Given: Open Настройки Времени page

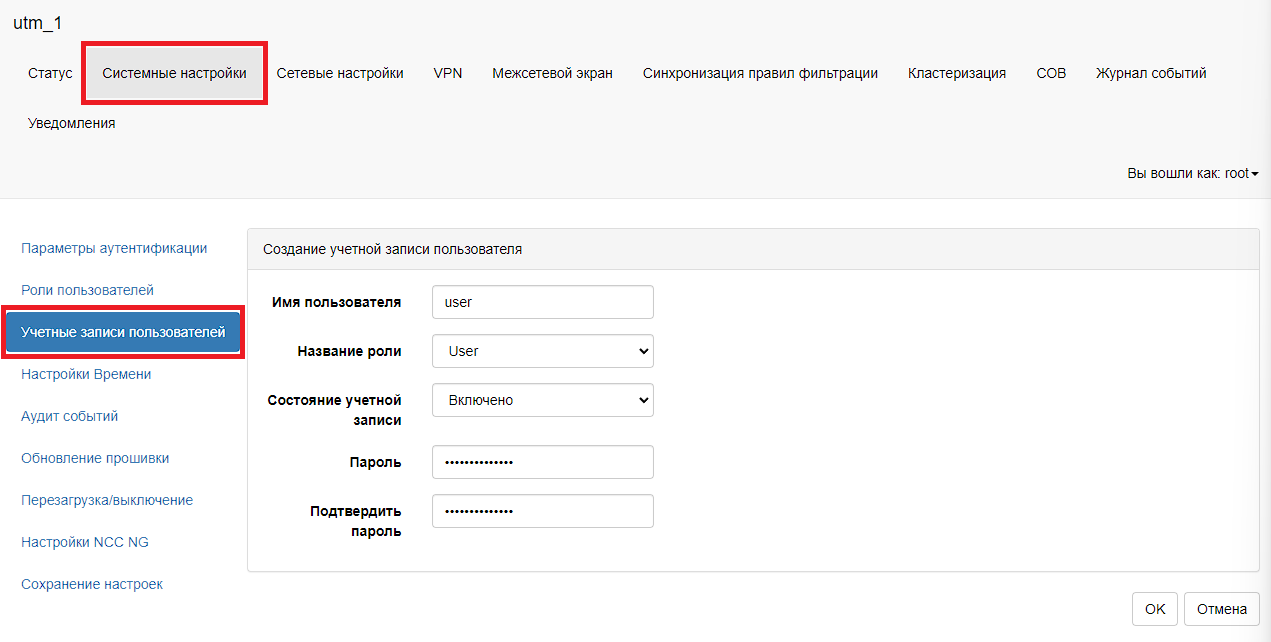Looking at the screenshot, I should point(86,374).
